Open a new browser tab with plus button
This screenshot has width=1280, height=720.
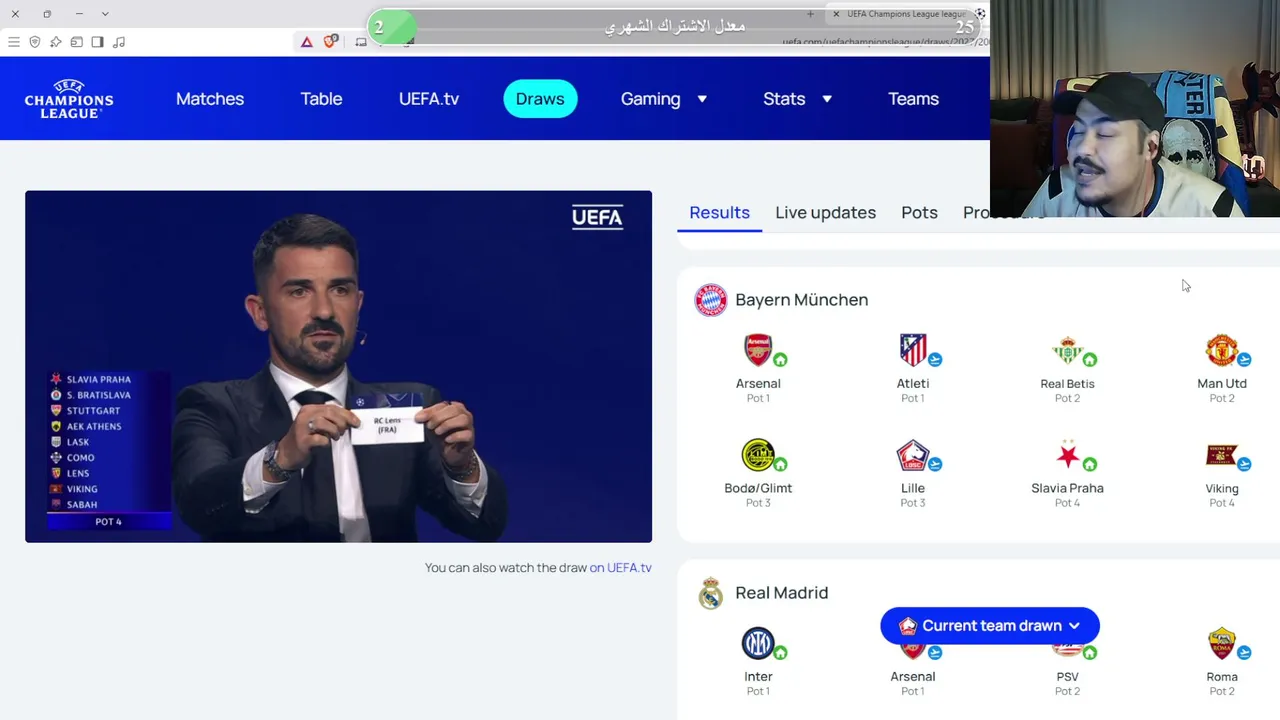click(x=810, y=14)
